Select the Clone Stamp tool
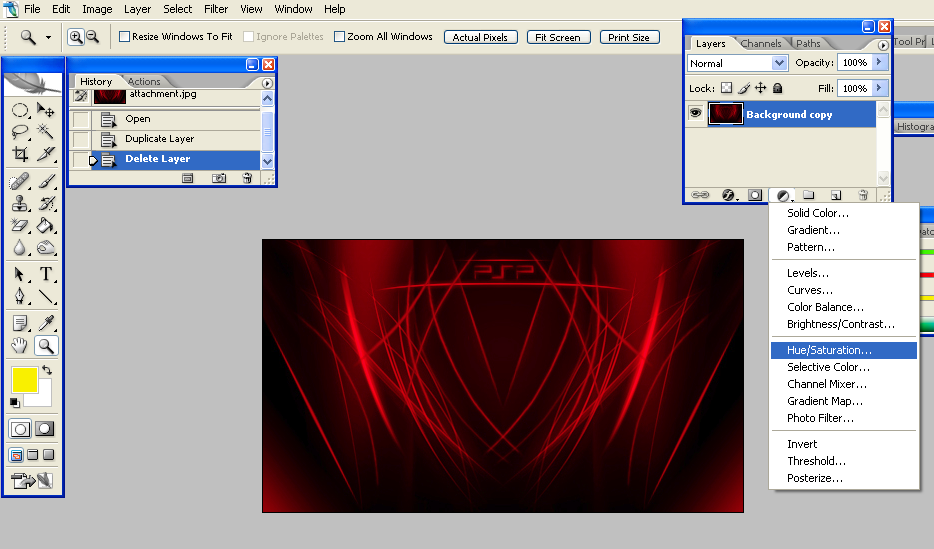Viewport: 934px width, 549px height. coord(20,203)
